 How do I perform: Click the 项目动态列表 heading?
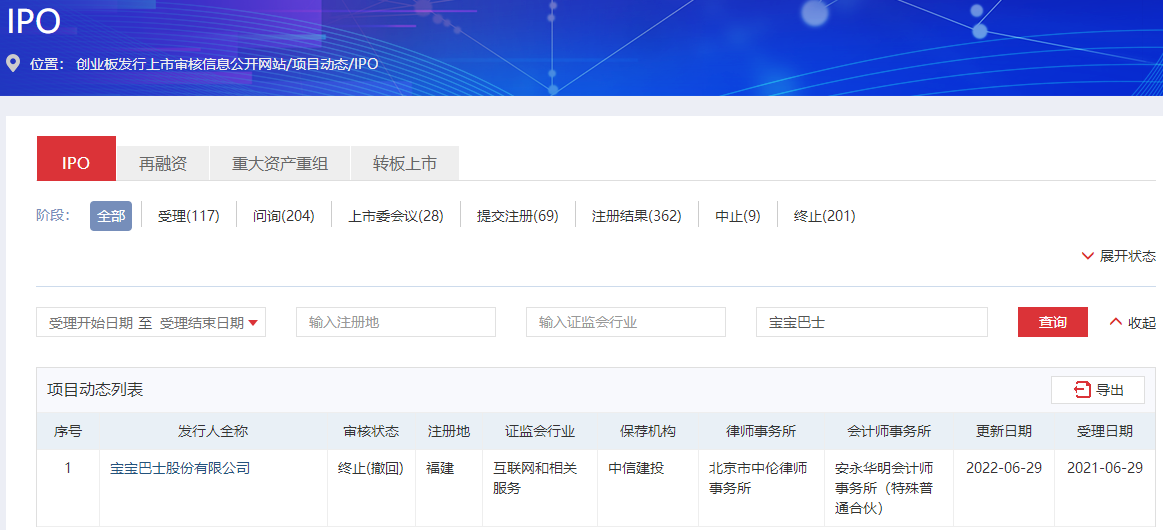pyautogui.click(x=95, y=390)
